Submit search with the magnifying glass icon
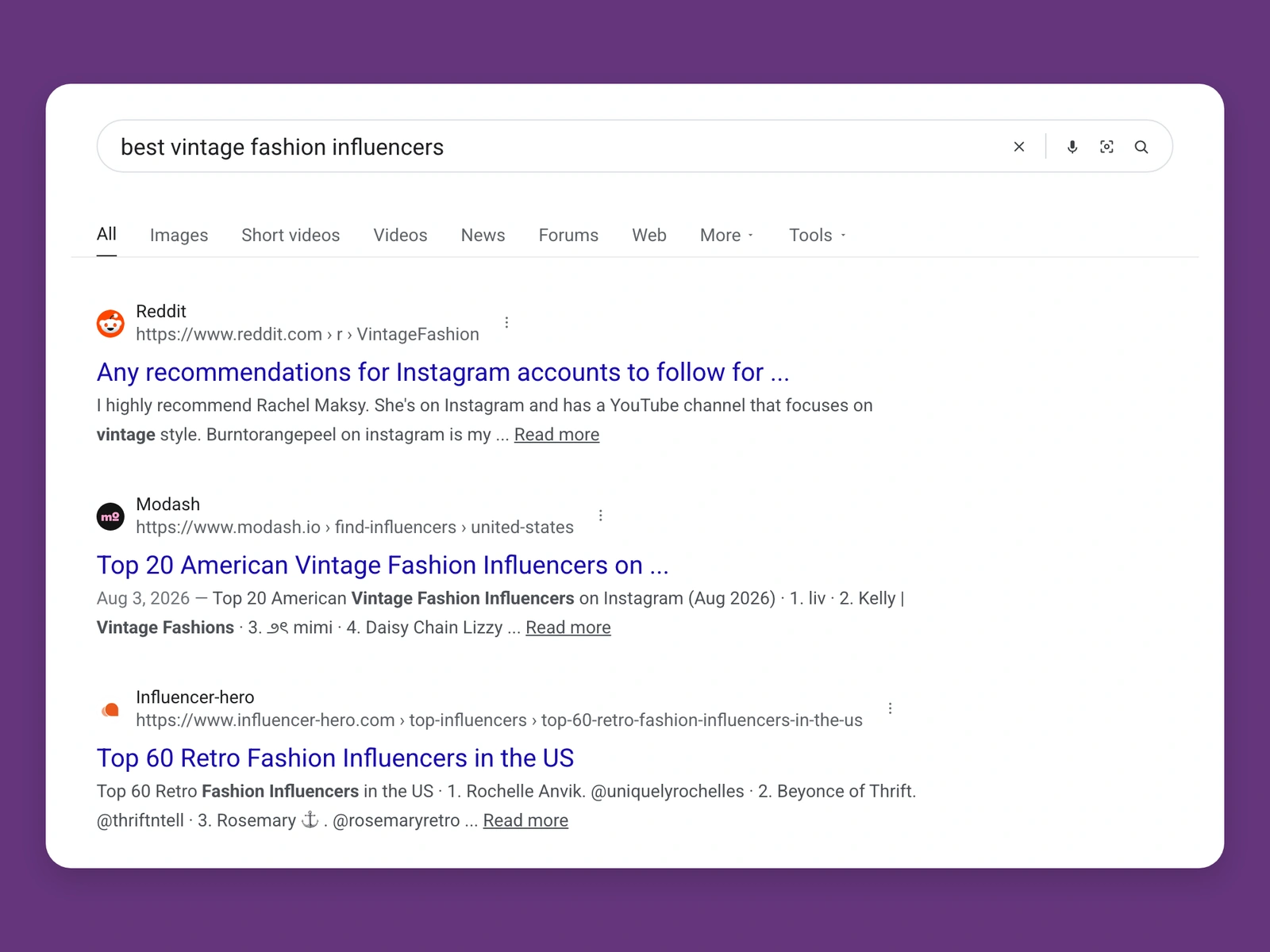 (x=1141, y=147)
